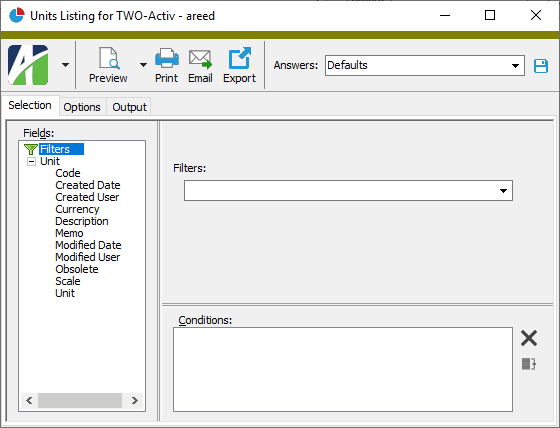Image resolution: width=560 pixels, height=428 pixels.
Task: Select the Obsolete field in tree
Action: pos(77,269)
